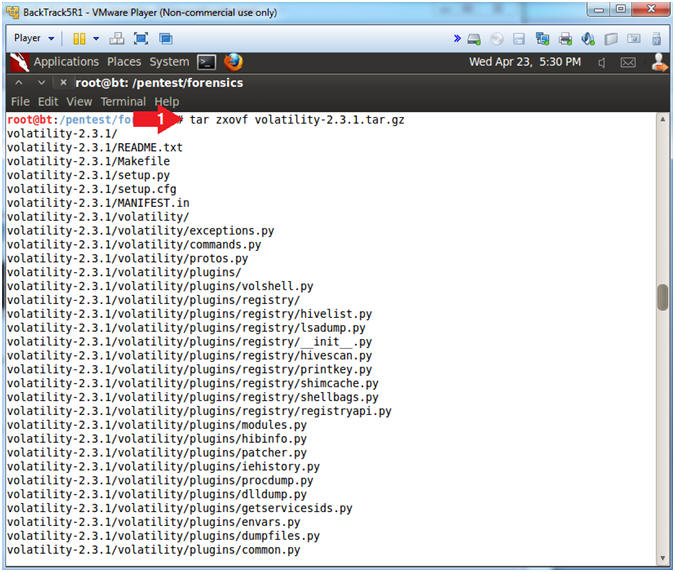
Task: Click the CD/DVD drive device icon
Action: (x=497, y=39)
